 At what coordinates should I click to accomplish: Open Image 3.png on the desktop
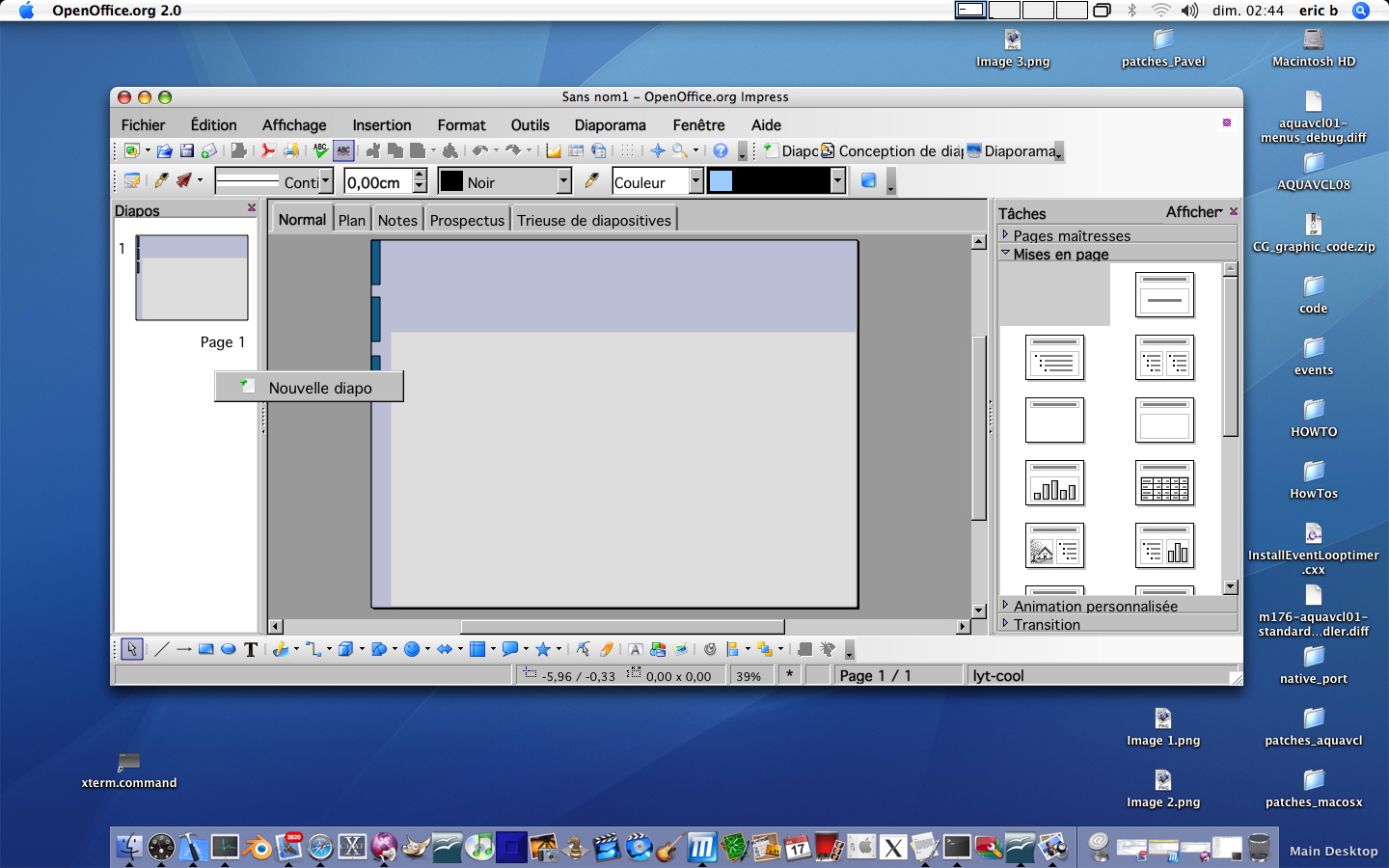1012,48
